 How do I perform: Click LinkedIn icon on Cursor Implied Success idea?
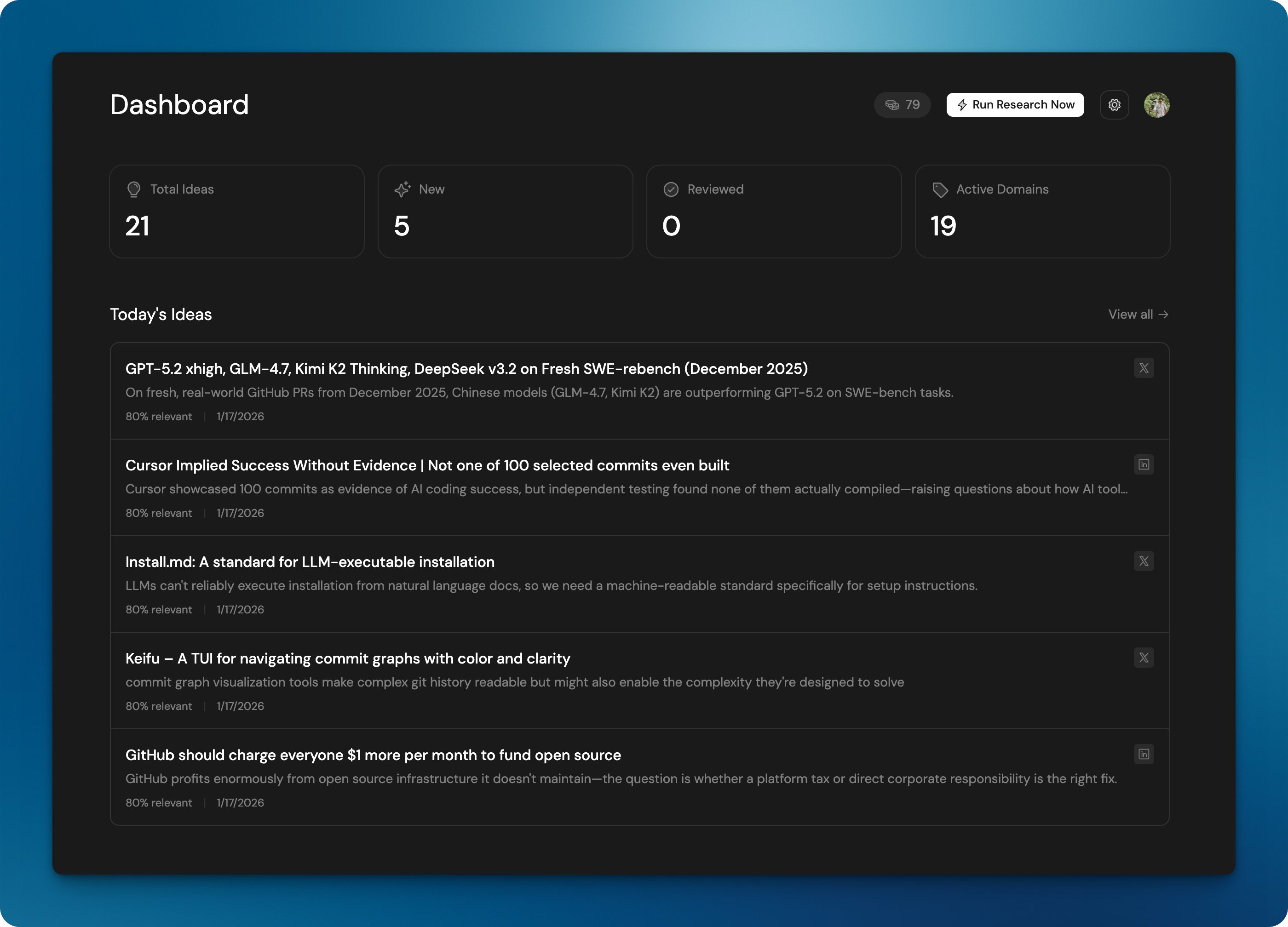[1144, 465]
